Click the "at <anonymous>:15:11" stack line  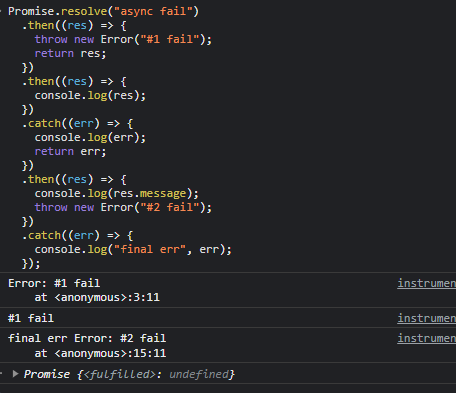point(100,353)
